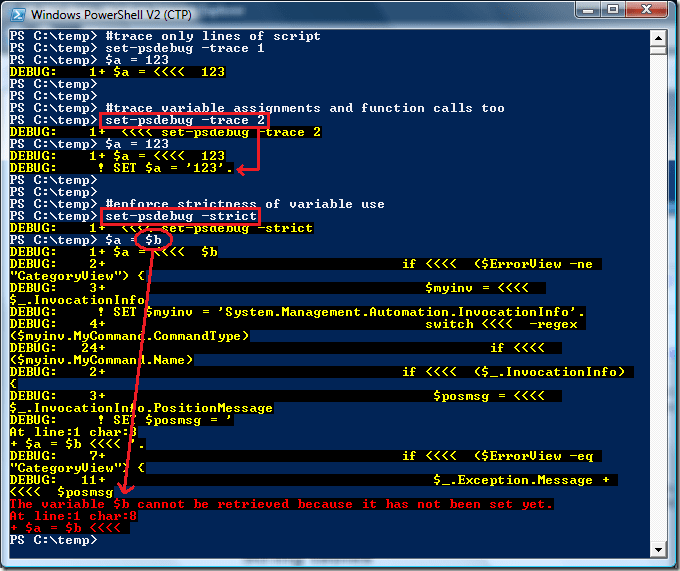Click the scrollbar down arrow
The height and width of the screenshot is (571, 680).
click(x=658, y=549)
